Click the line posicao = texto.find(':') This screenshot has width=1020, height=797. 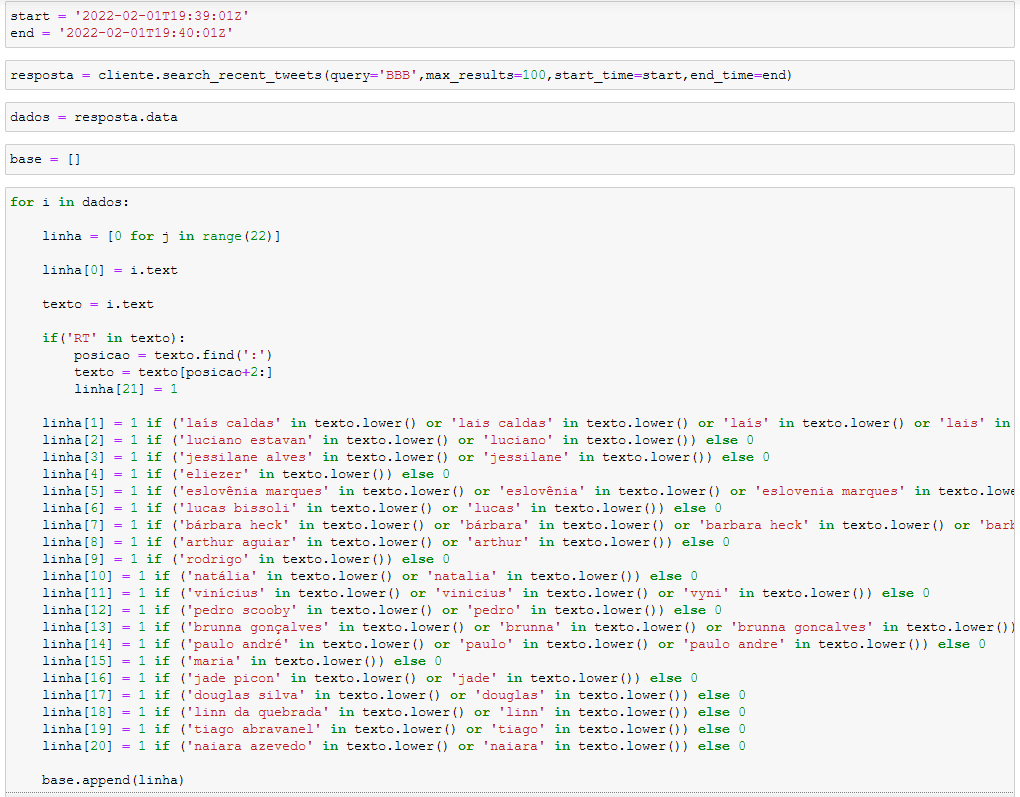click(x=173, y=355)
